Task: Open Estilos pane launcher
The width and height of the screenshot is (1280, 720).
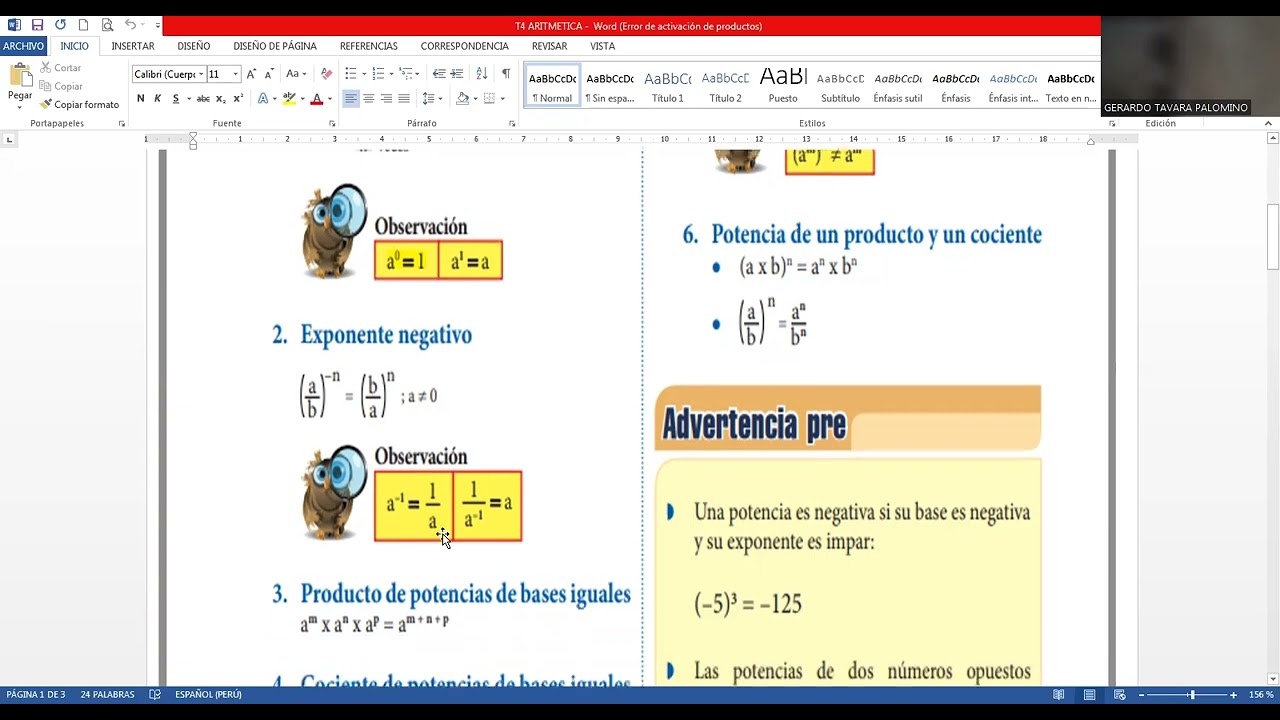Action: tap(1112, 124)
